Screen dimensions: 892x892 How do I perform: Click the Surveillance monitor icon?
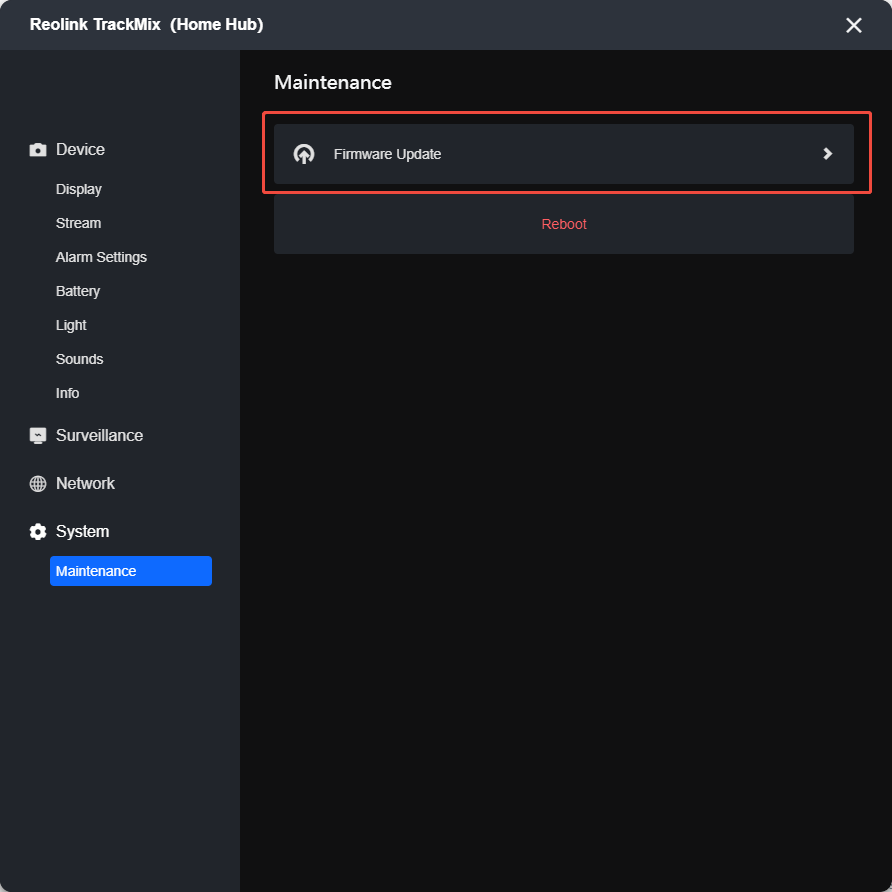[x=38, y=436]
